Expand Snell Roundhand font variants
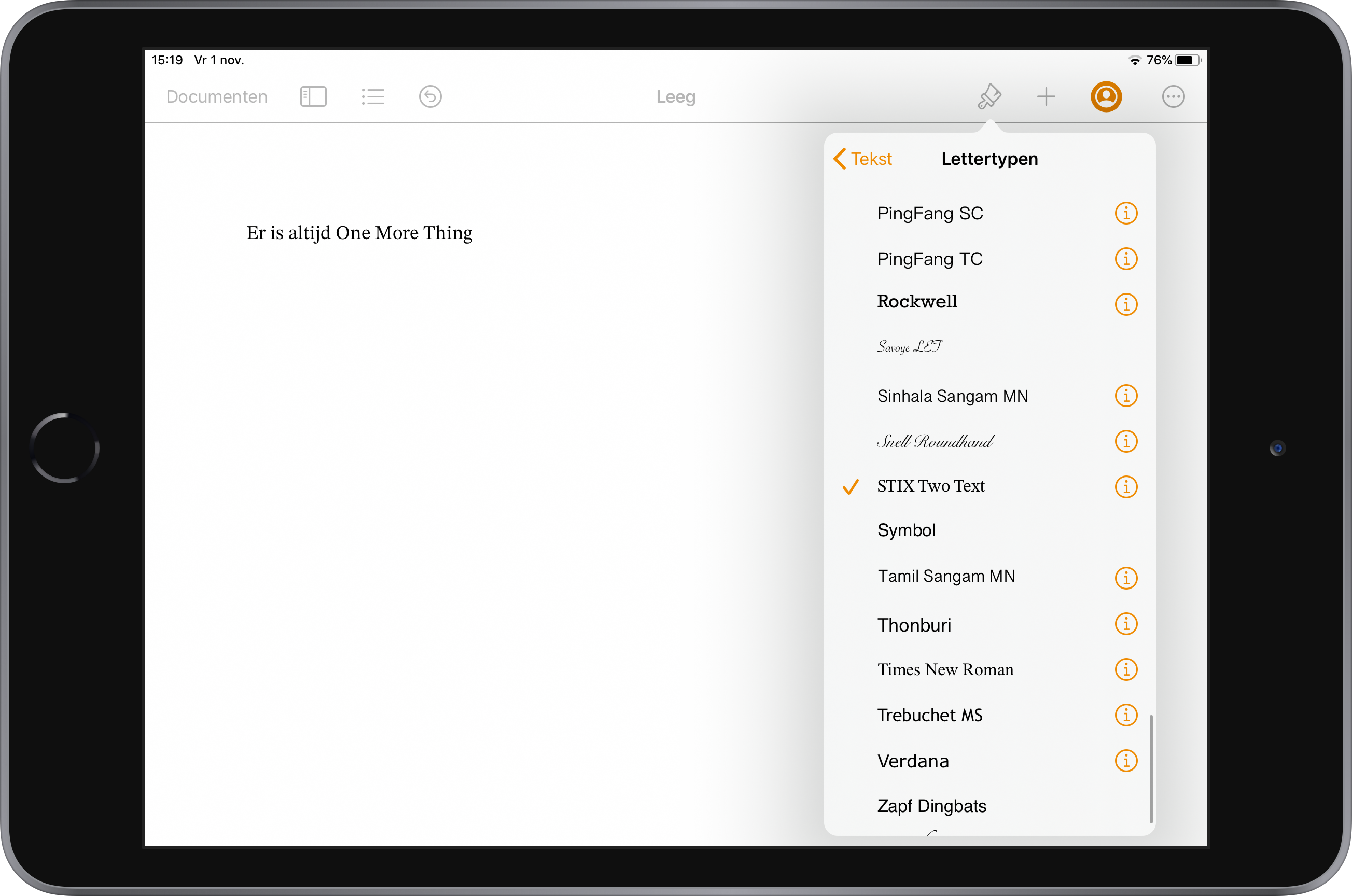Screen dimensions: 1352x896 (x=1126, y=441)
